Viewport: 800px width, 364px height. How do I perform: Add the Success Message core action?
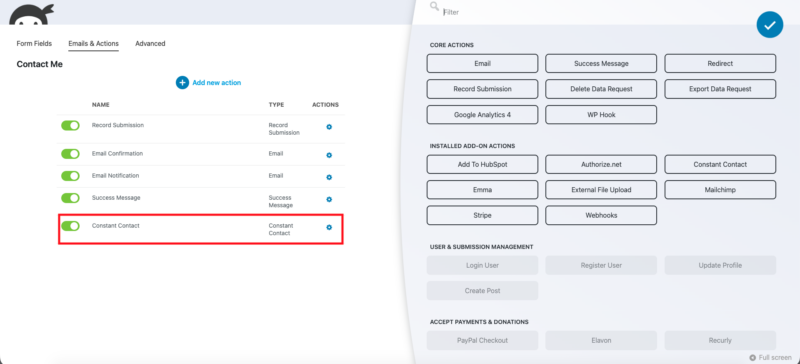pyautogui.click(x=601, y=64)
